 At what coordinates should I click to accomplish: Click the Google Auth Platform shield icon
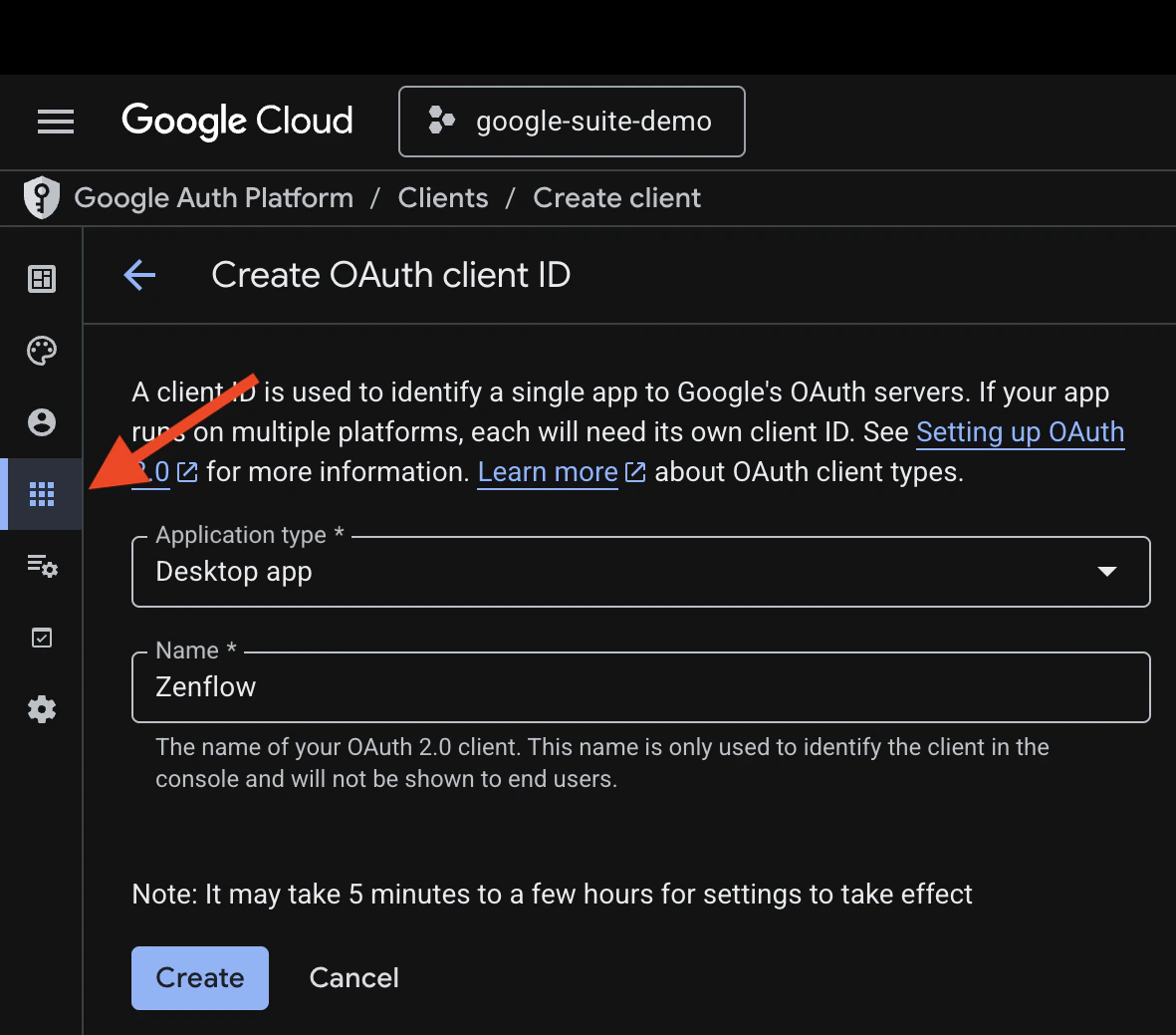[x=41, y=197]
